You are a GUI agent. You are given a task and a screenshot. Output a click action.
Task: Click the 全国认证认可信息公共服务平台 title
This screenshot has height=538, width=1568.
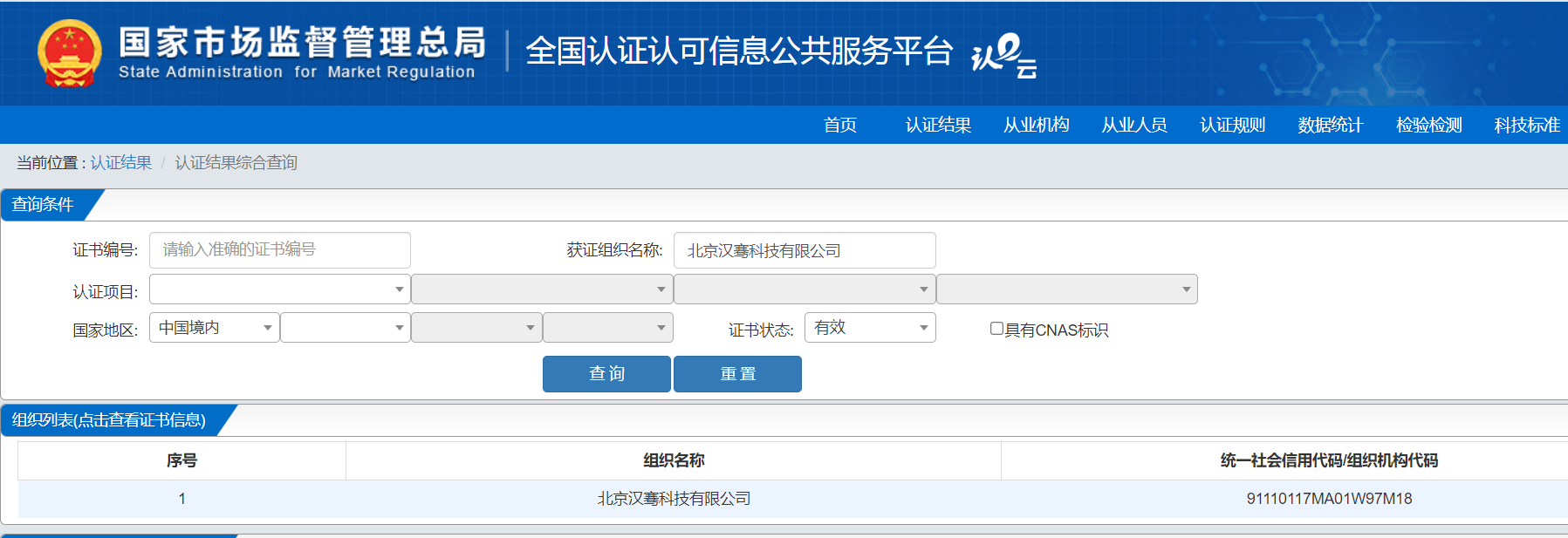[x=739, y=51]
